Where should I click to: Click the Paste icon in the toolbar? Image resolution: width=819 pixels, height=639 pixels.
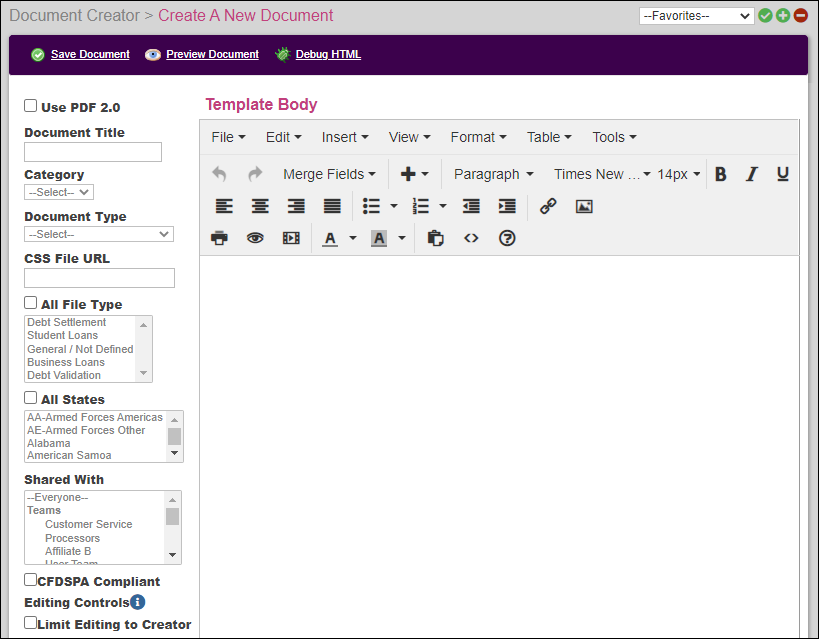pos(435,238)
